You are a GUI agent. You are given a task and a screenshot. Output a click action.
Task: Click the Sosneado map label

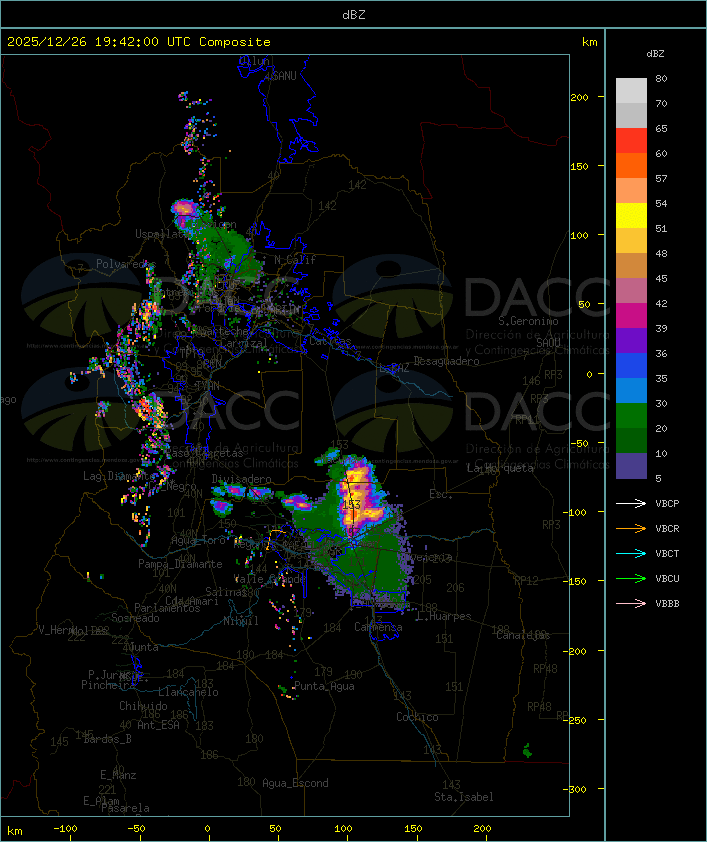[x=135, y=618]
